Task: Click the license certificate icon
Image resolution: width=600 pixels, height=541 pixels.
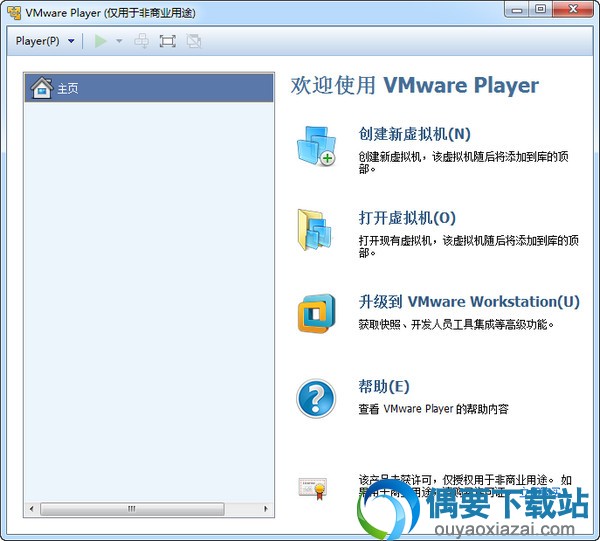Action: (x=313, y=488)
